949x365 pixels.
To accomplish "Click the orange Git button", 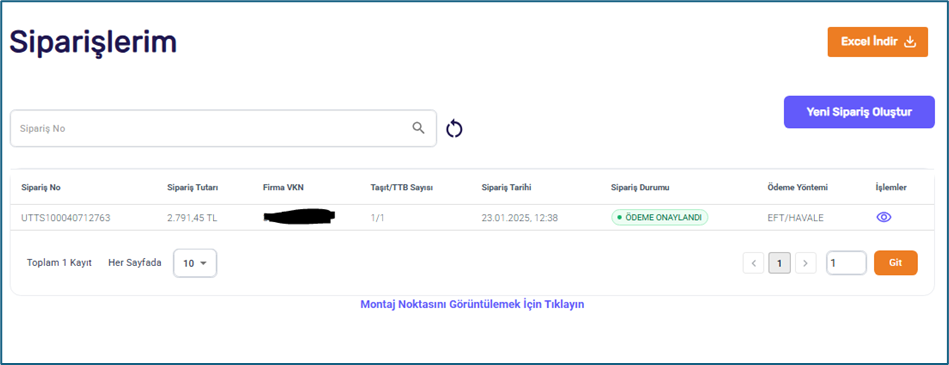I will (x=896, y=263).
